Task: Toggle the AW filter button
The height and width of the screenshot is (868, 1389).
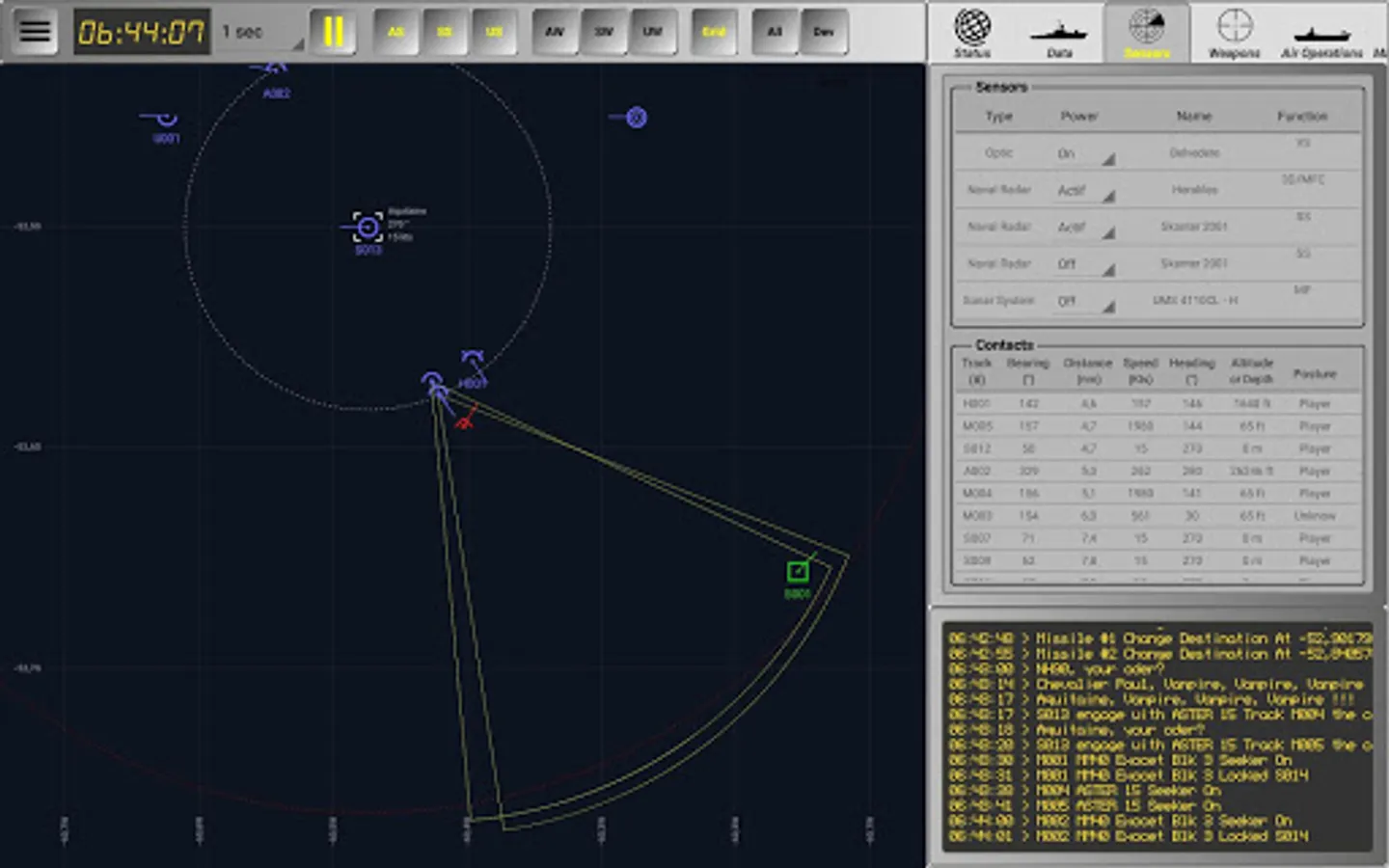Action: 554,32
